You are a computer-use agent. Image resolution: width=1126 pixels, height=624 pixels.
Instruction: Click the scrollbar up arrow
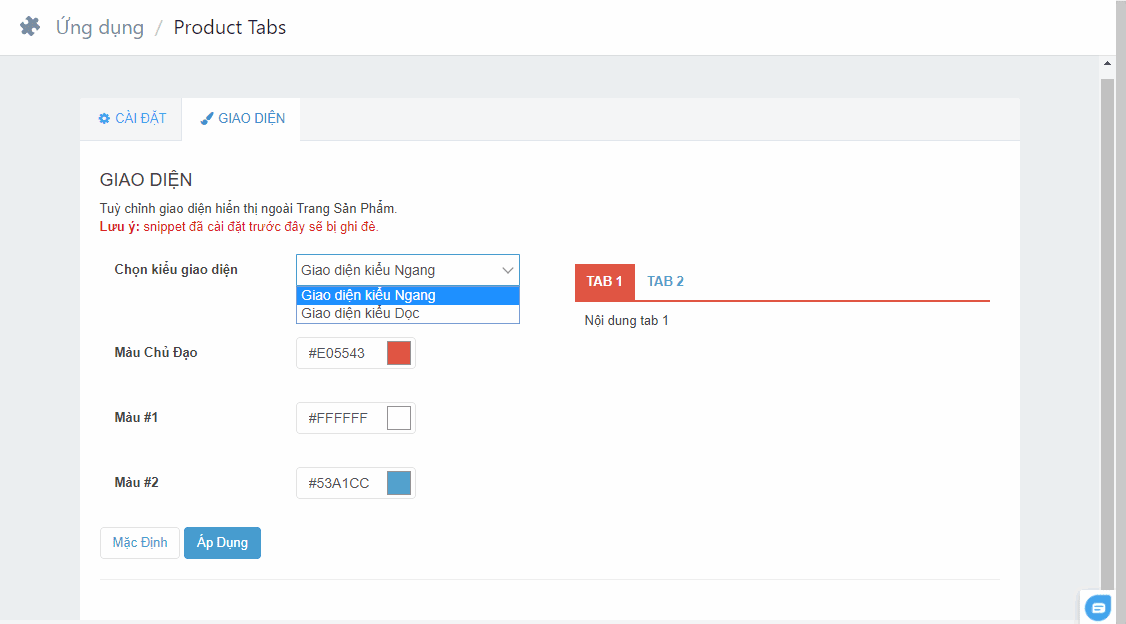[1107, 64]
